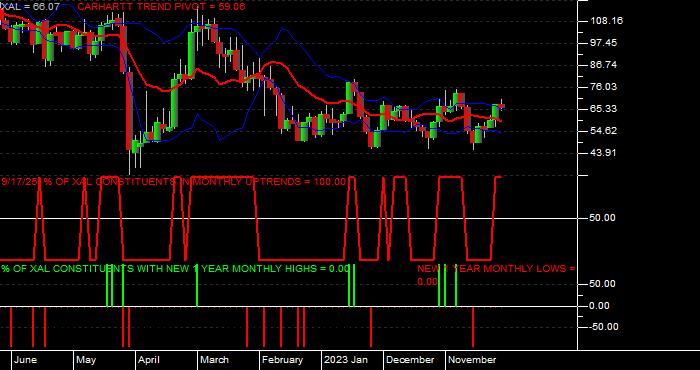Click the 97.45 price axis value
The height and width of the screenshot is (370, 700).
(603, 43)
